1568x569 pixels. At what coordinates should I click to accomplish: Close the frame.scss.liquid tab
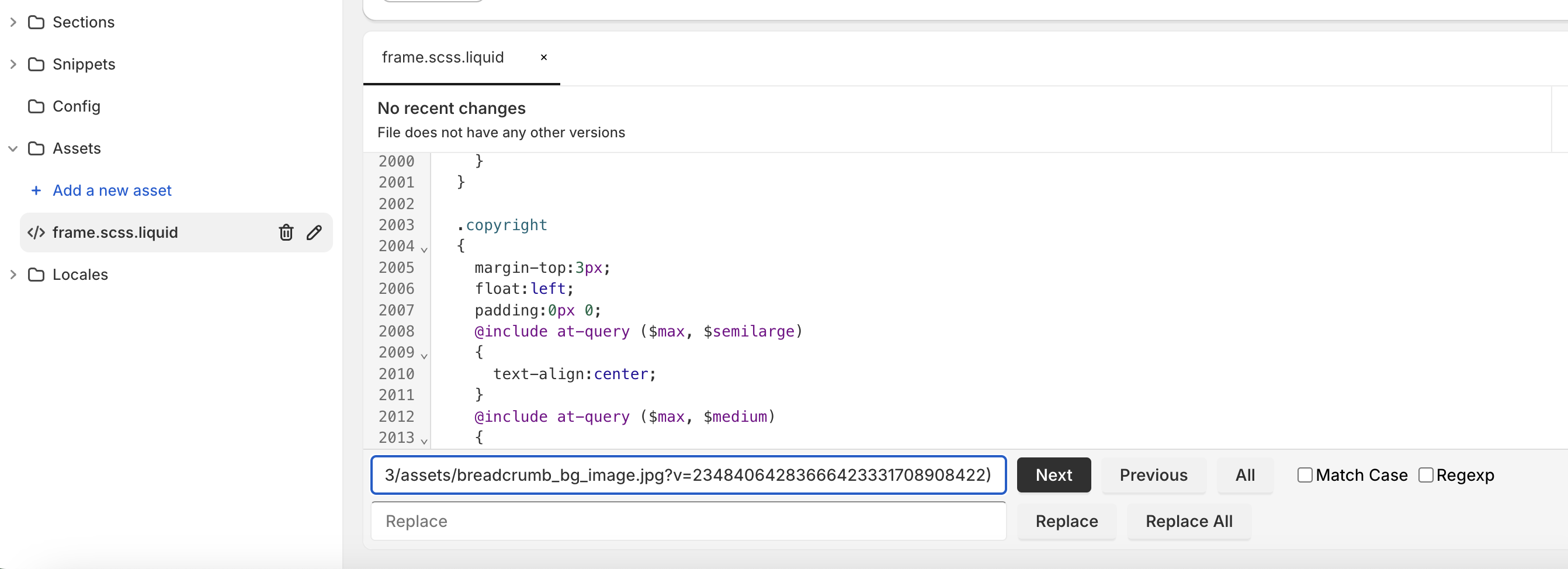pyautogui.click(x=543, y=57)
